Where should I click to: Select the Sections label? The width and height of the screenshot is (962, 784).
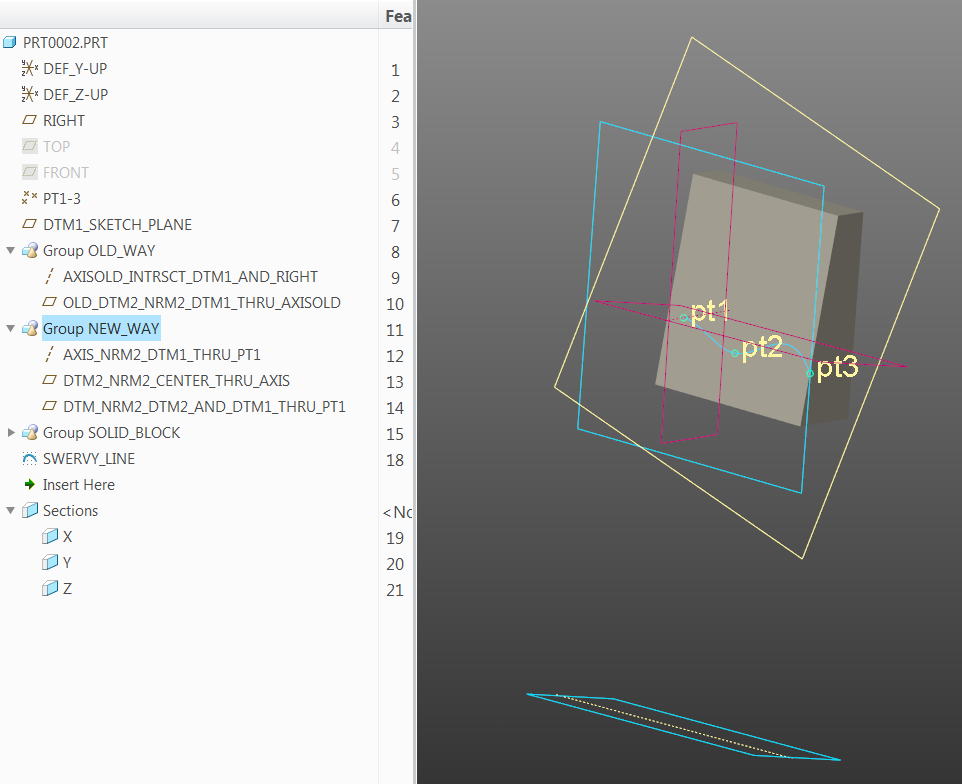tap(71, 510)
